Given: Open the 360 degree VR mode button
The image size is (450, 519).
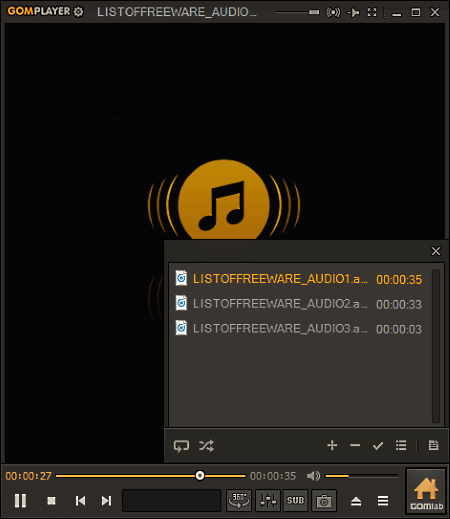Looking at the screenshot, I should pos(239,500).
